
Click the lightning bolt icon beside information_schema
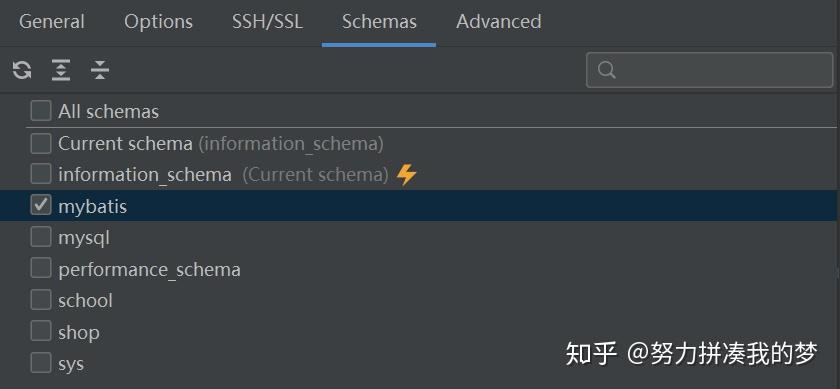coord(407,175)
